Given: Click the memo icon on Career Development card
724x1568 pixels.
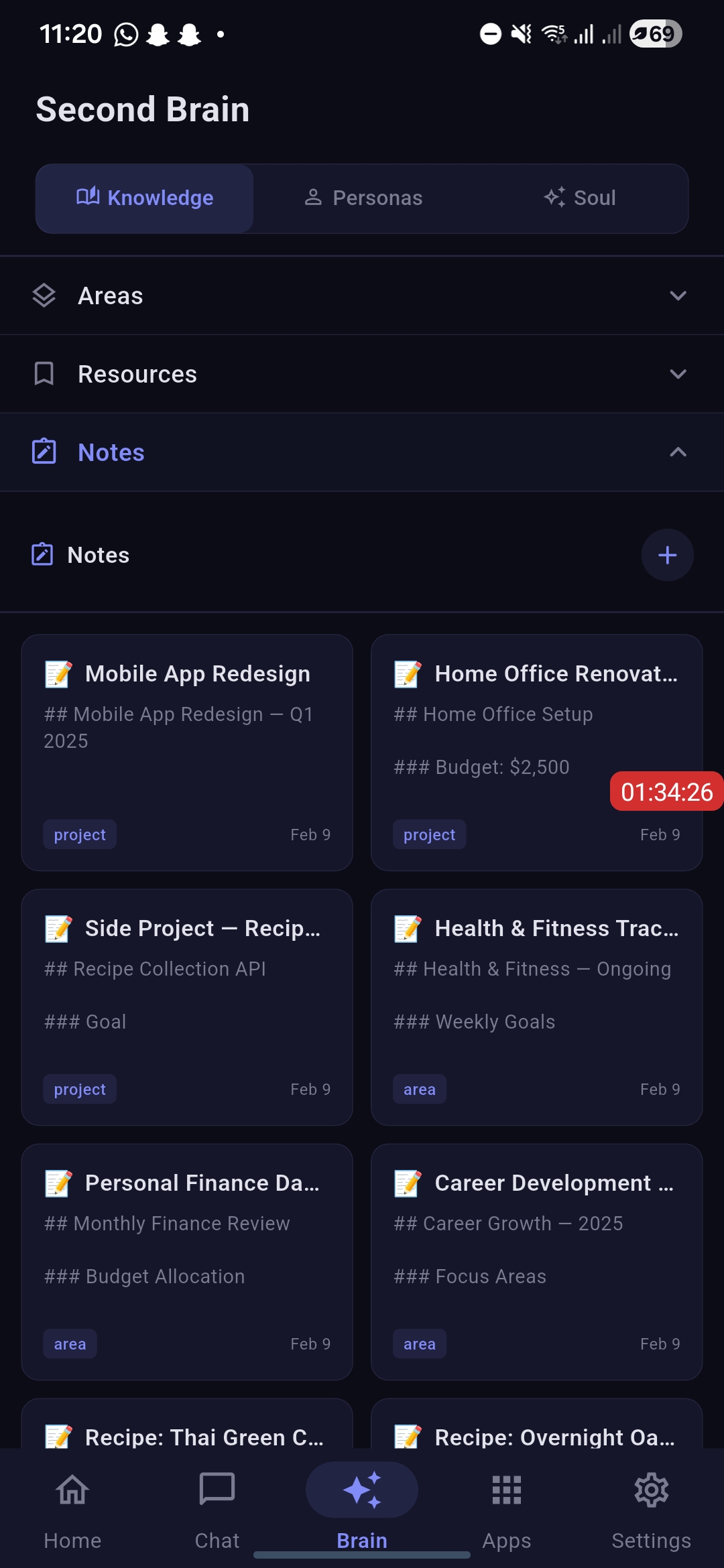Looking at the screenshot, I should 408,1183.
